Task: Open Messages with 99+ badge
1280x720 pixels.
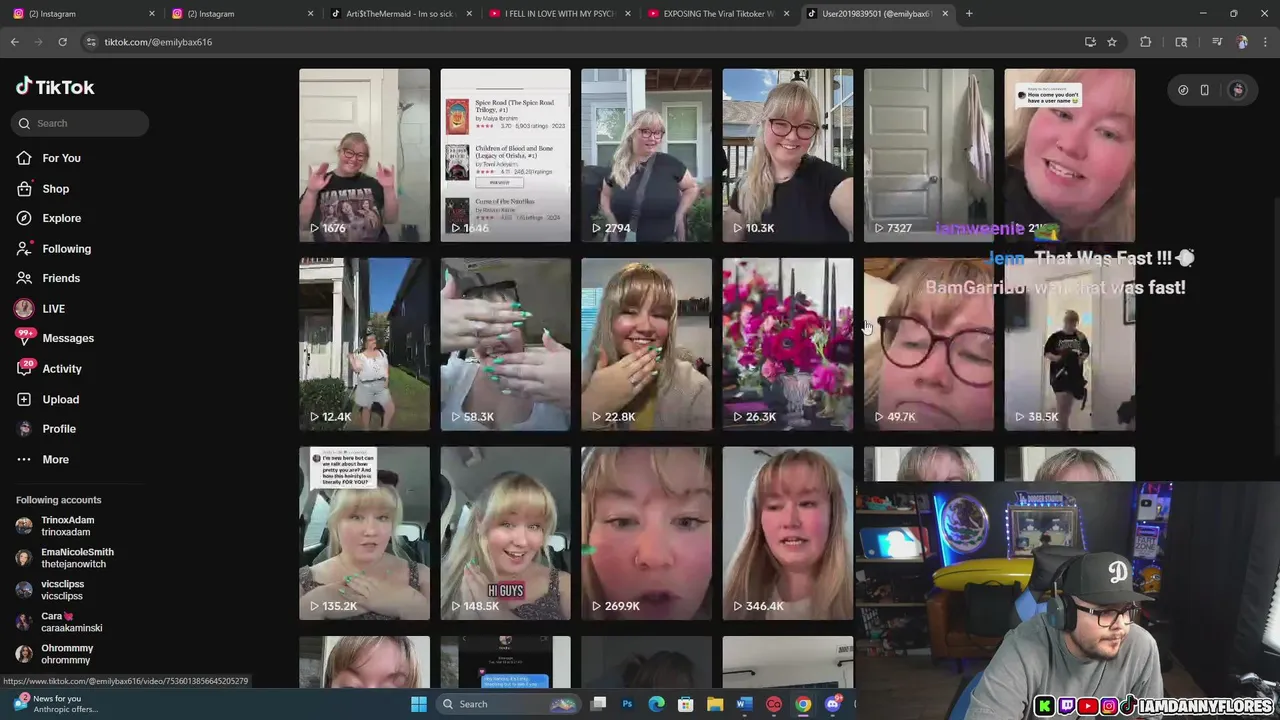Action: point(55,338)
